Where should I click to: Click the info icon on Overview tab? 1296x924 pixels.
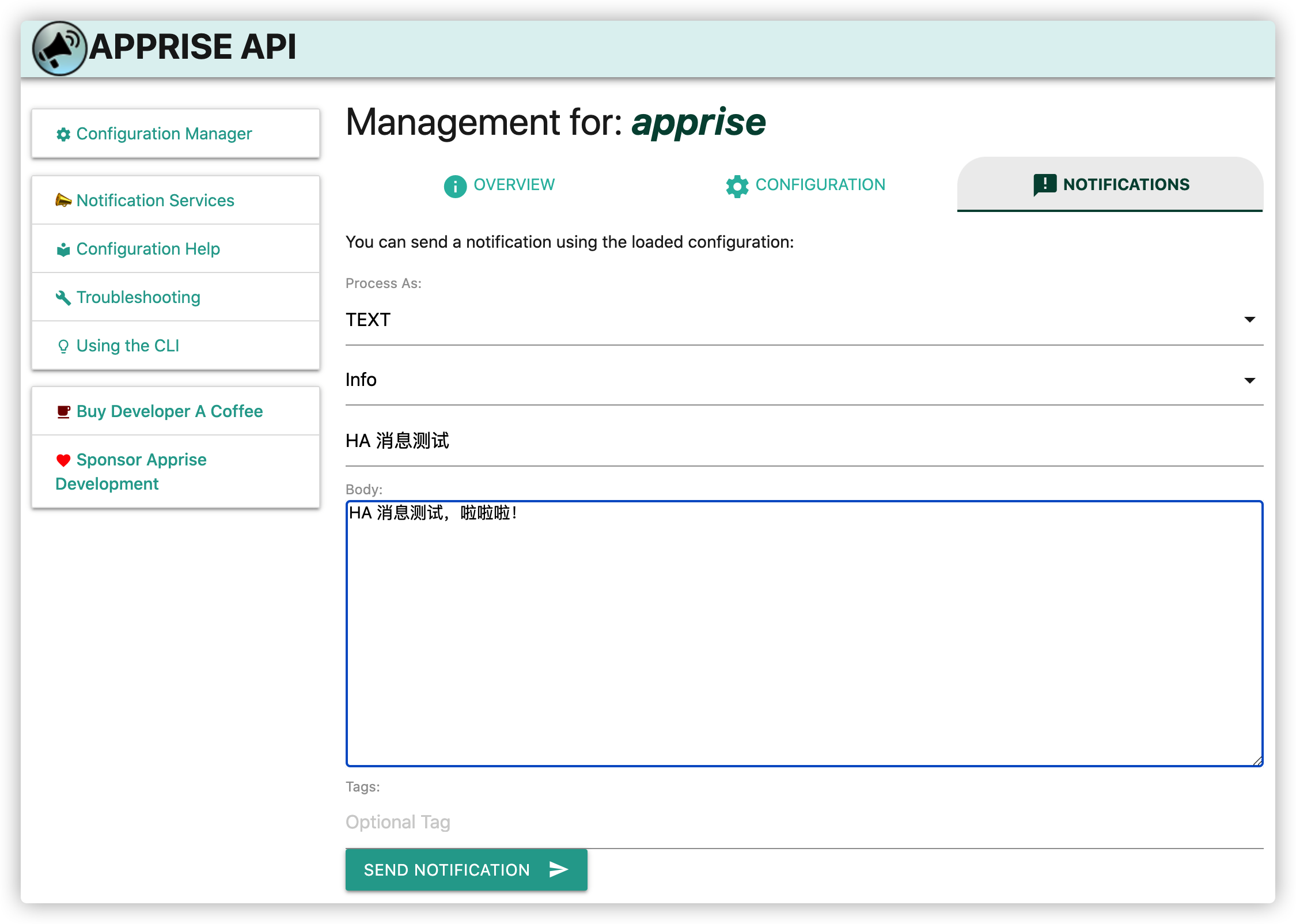click(x=455, y=185)
